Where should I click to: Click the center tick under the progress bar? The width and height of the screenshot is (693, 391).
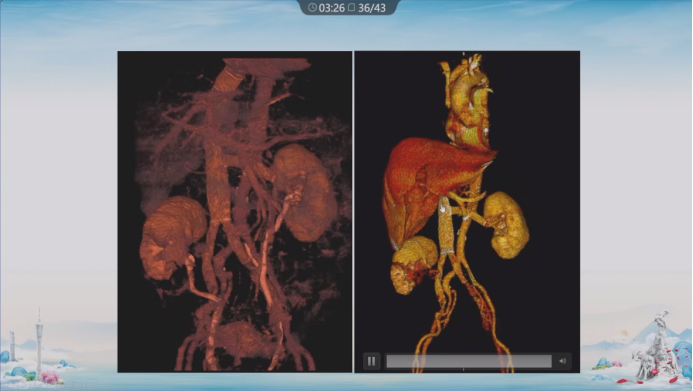(x=463, y=369)
